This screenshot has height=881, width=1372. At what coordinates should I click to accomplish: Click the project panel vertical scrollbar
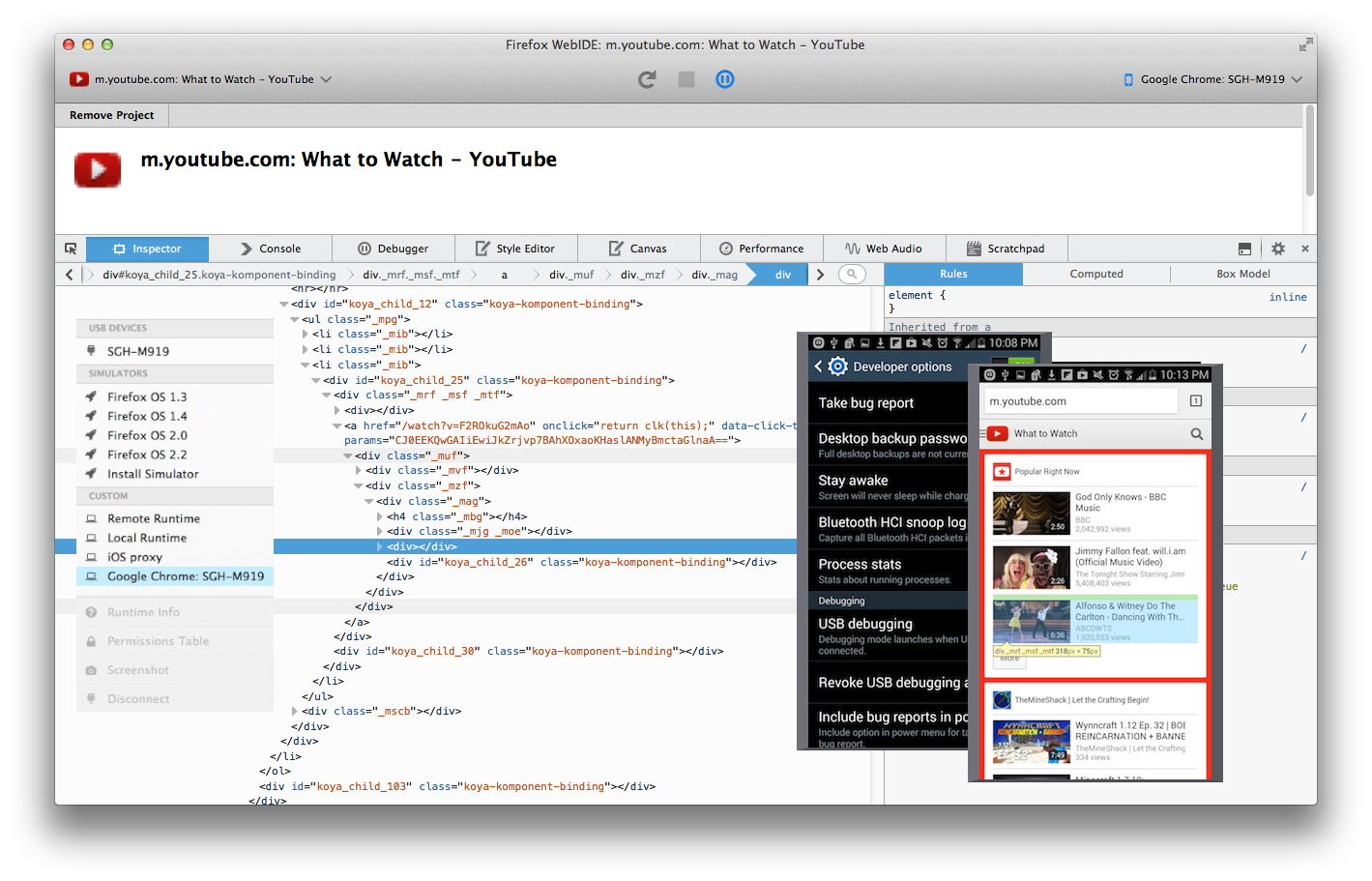pyautogui.click(x=1310, y=150)
